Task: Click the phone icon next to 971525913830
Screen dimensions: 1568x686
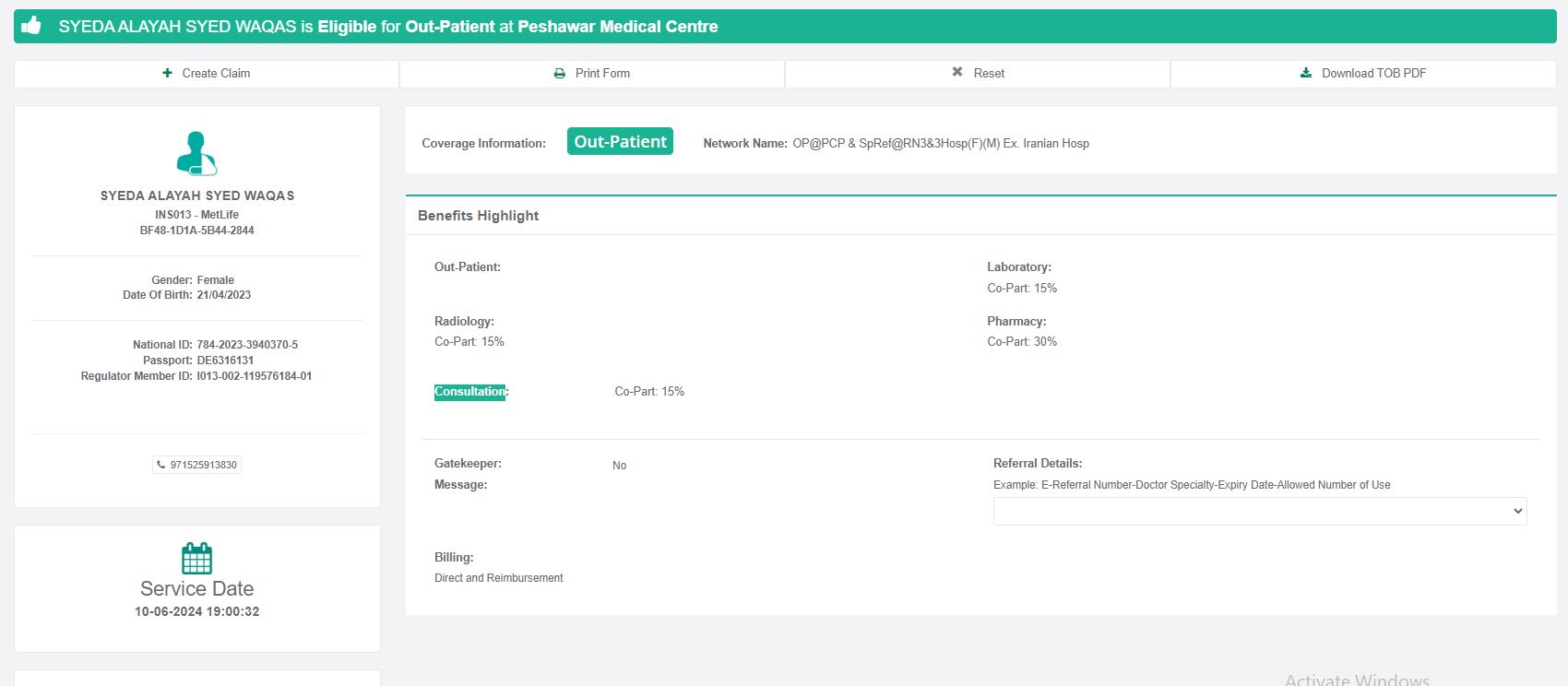Action: coord(161,465)
